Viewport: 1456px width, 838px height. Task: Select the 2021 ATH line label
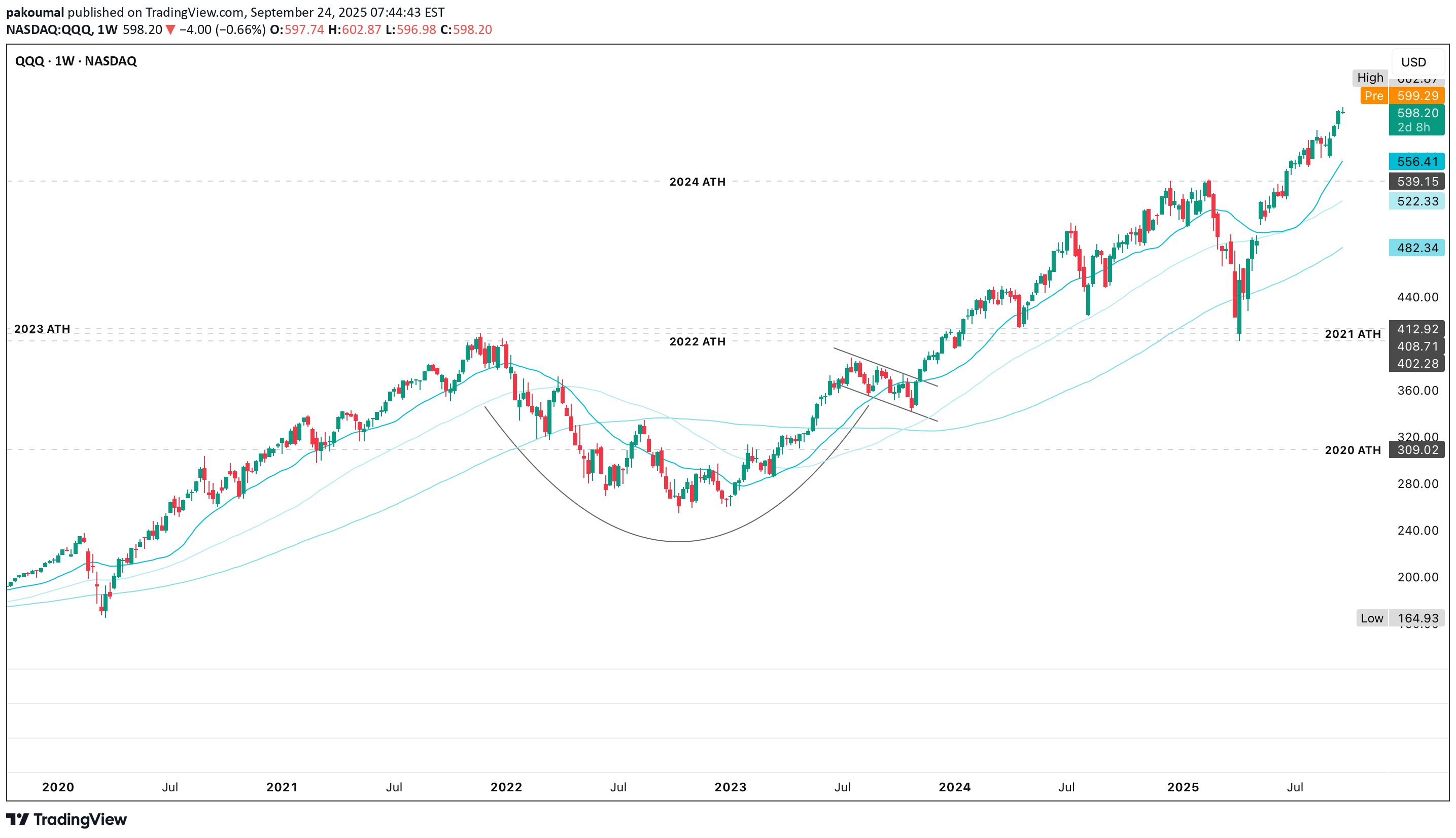1353,334
